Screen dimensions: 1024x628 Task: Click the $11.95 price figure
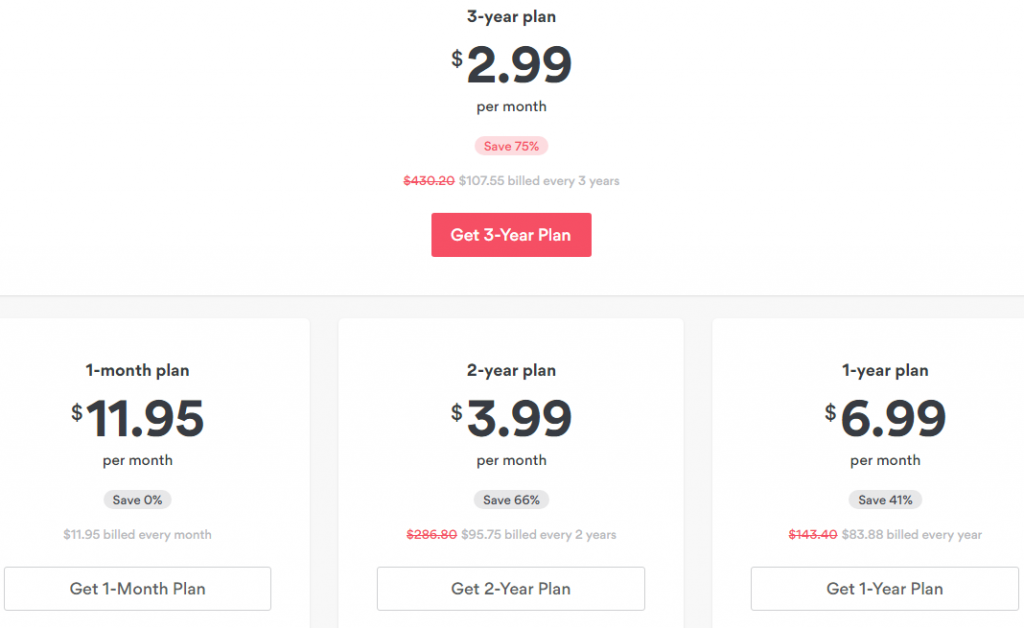(137, 418)
